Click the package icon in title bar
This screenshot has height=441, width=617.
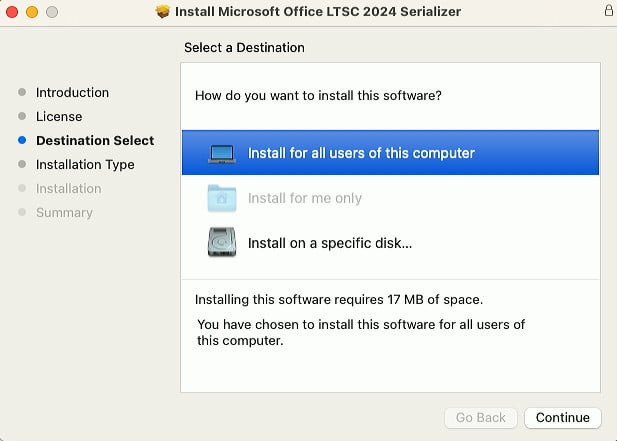(162, 11)
